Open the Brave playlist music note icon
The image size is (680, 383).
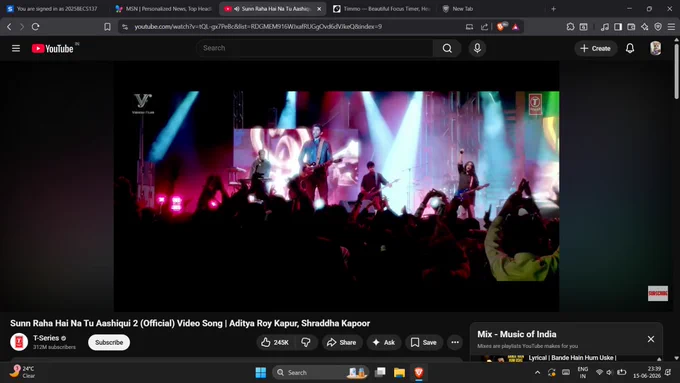605,27
